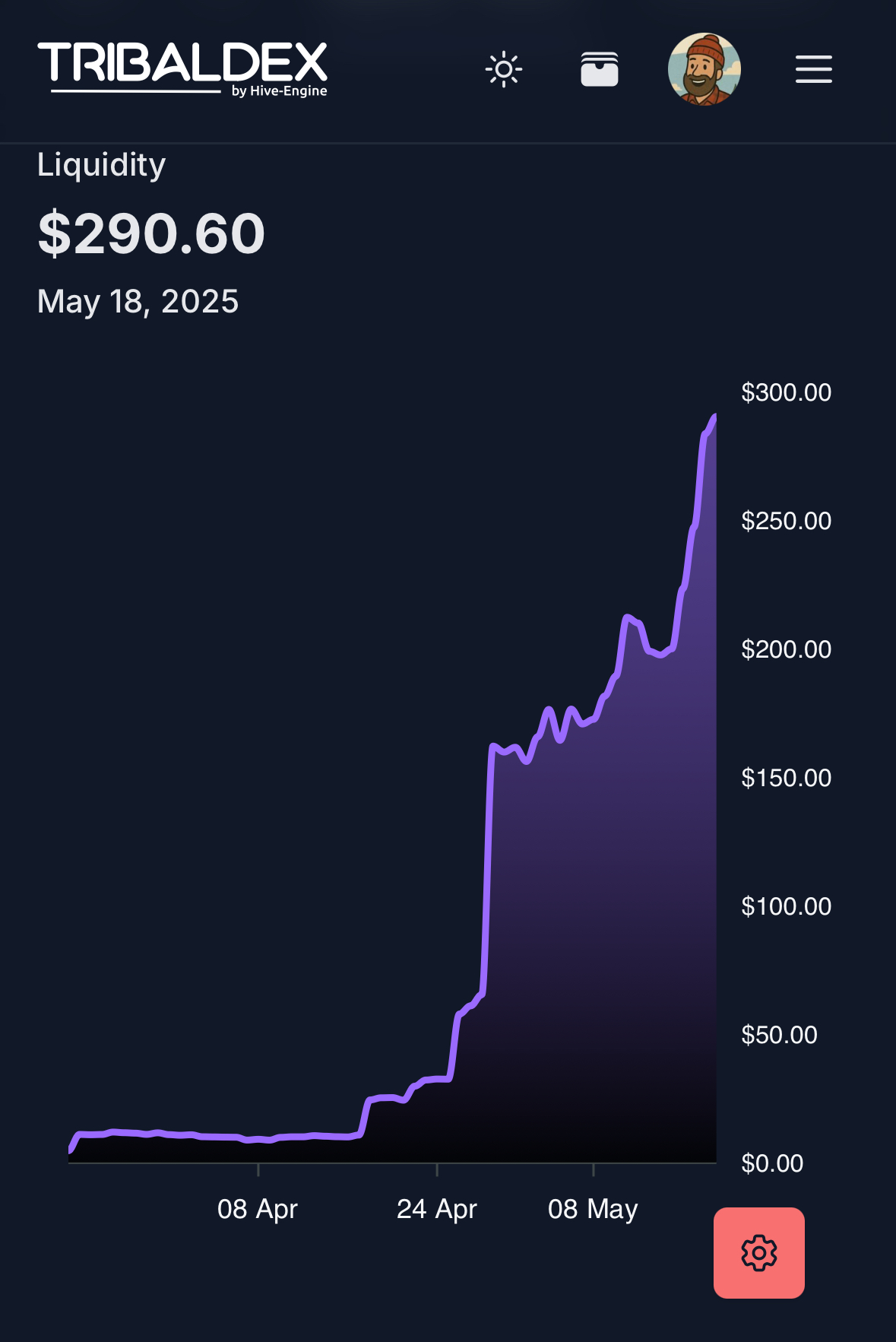Click the $300.00 y-axis label
The height and width of the screenshot is (1342, 896).
787,392
